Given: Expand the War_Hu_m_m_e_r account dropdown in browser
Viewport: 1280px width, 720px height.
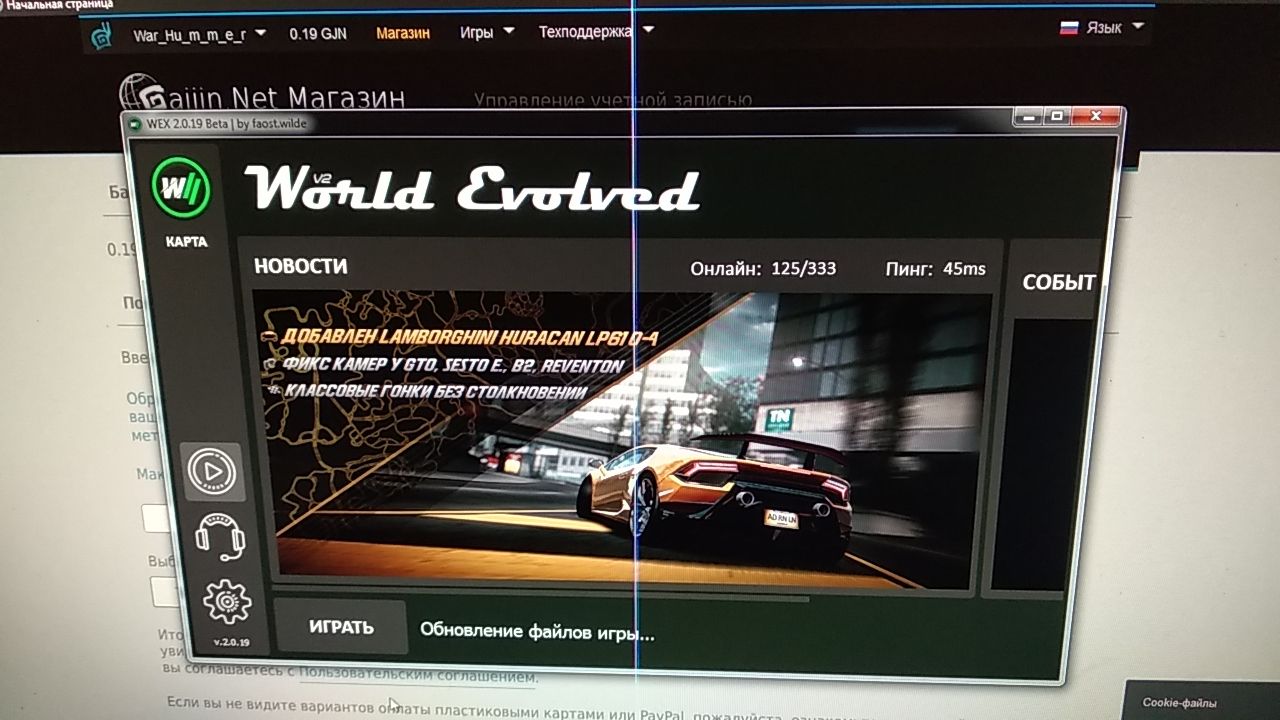Looking at the screenshot, I should pos(199,34).
